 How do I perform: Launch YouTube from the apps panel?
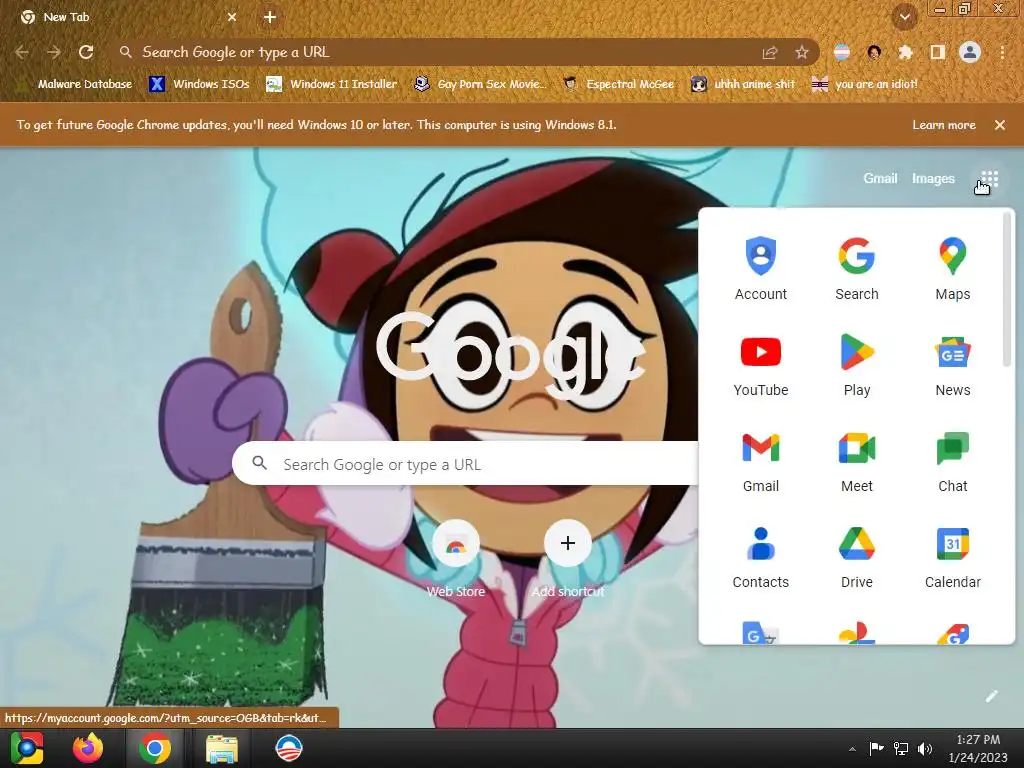pos(761,365)
